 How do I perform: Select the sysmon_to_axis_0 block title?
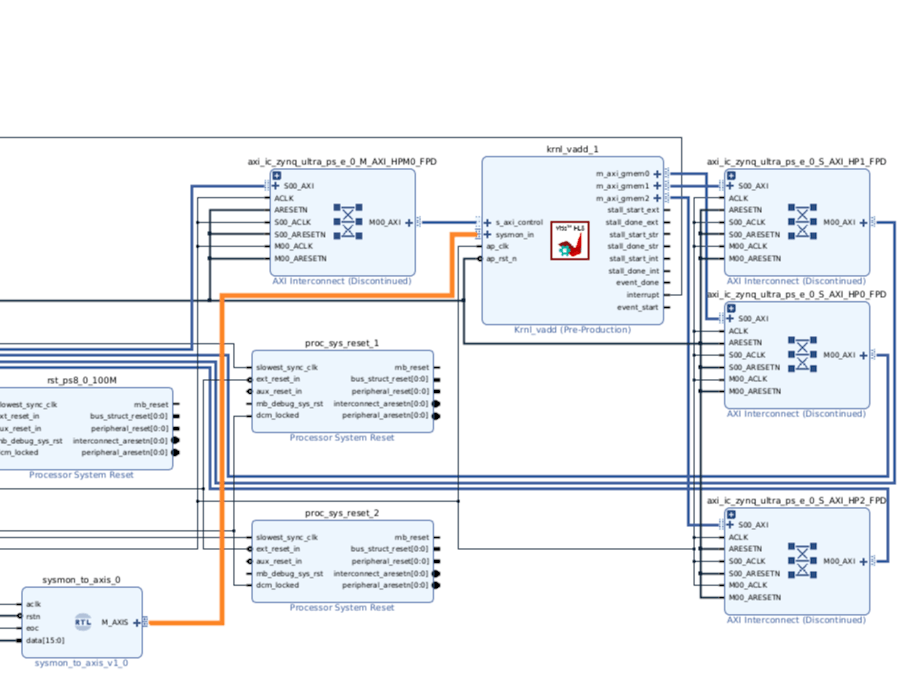(81, 580)
